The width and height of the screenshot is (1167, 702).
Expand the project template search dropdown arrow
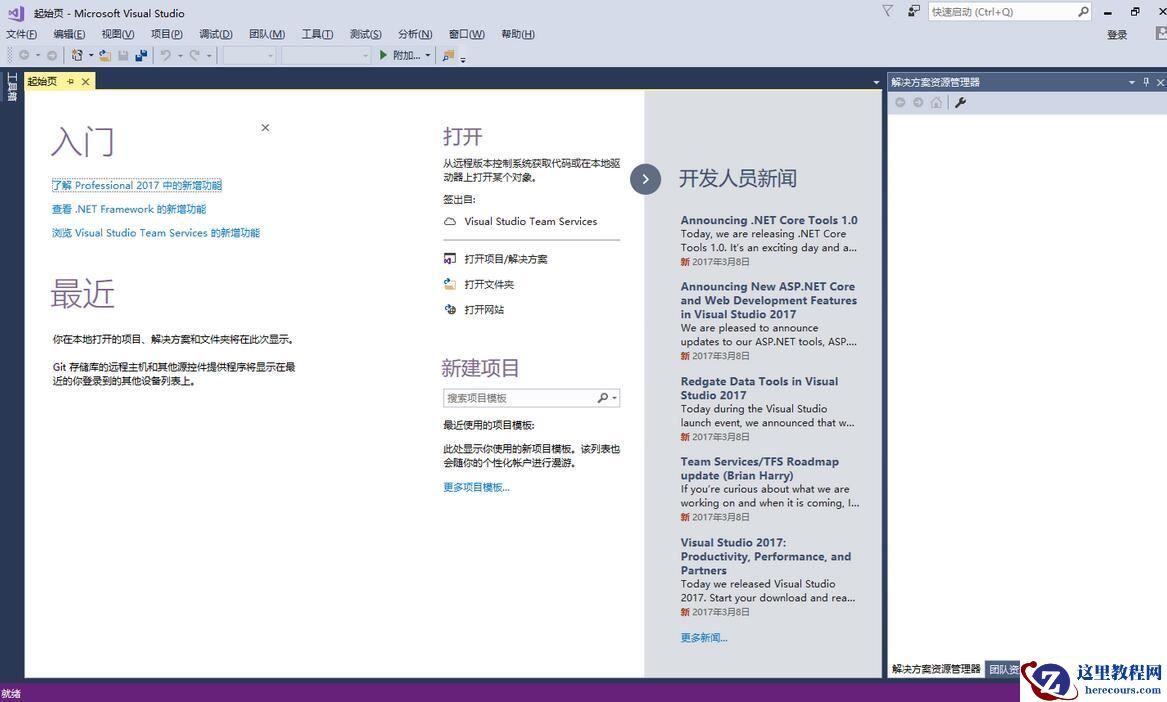pyautogui.click(x=614, y=398)
